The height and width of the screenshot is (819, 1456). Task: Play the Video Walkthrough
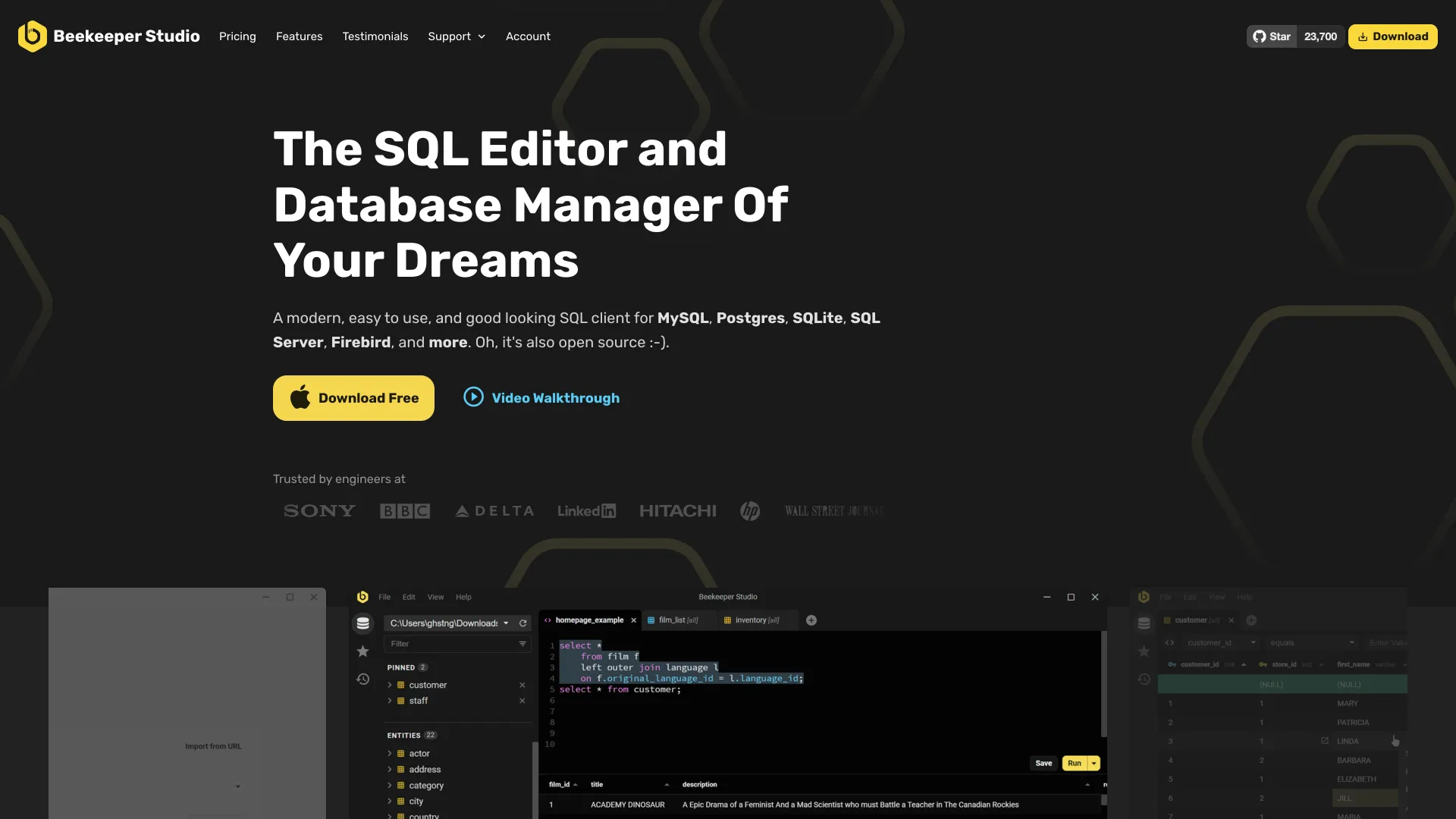(541, 398)
